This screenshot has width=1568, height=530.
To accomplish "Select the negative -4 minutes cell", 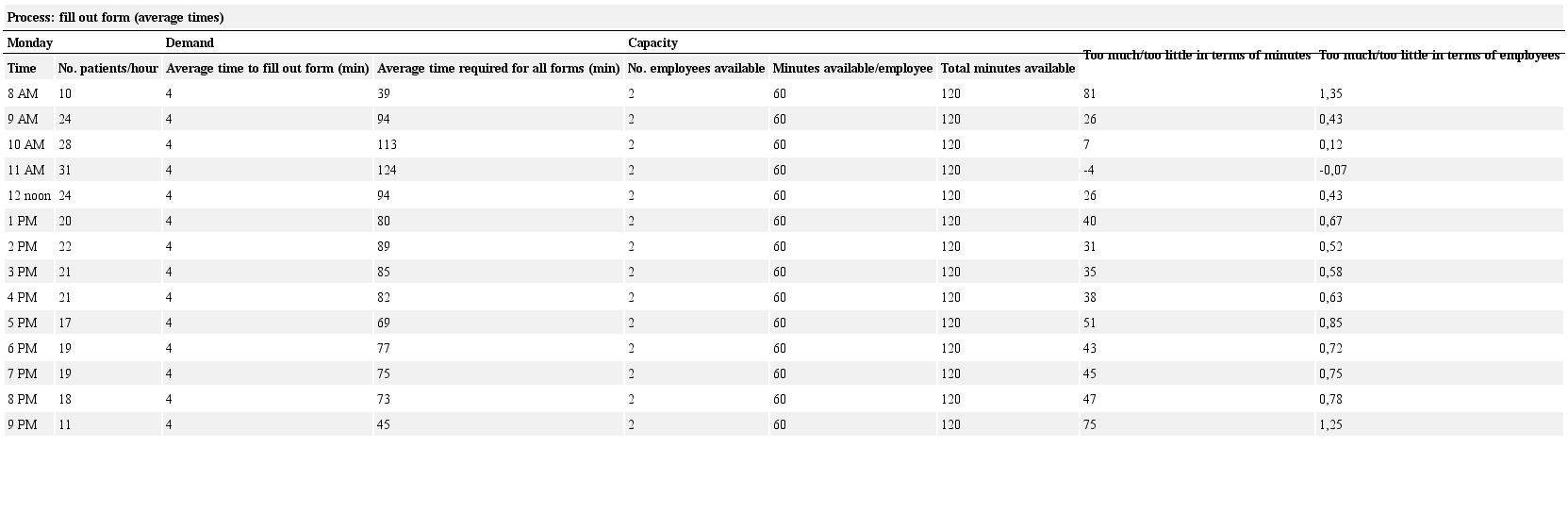I will [x=1089, y=171].
